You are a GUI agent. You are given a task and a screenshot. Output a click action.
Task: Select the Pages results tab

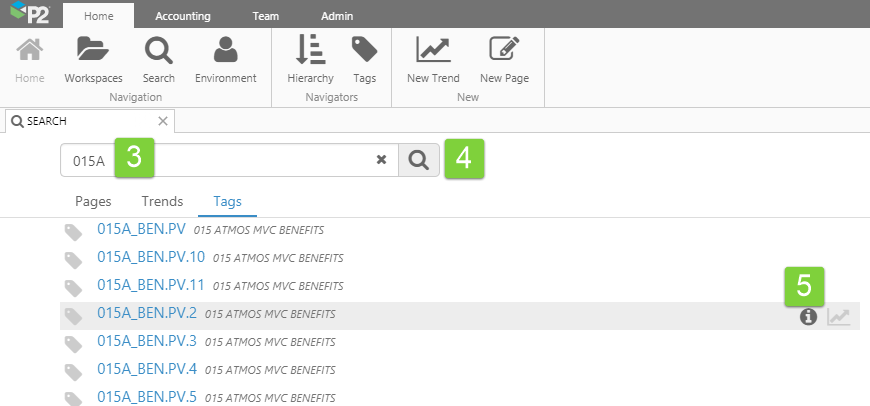tap(93, 201)
